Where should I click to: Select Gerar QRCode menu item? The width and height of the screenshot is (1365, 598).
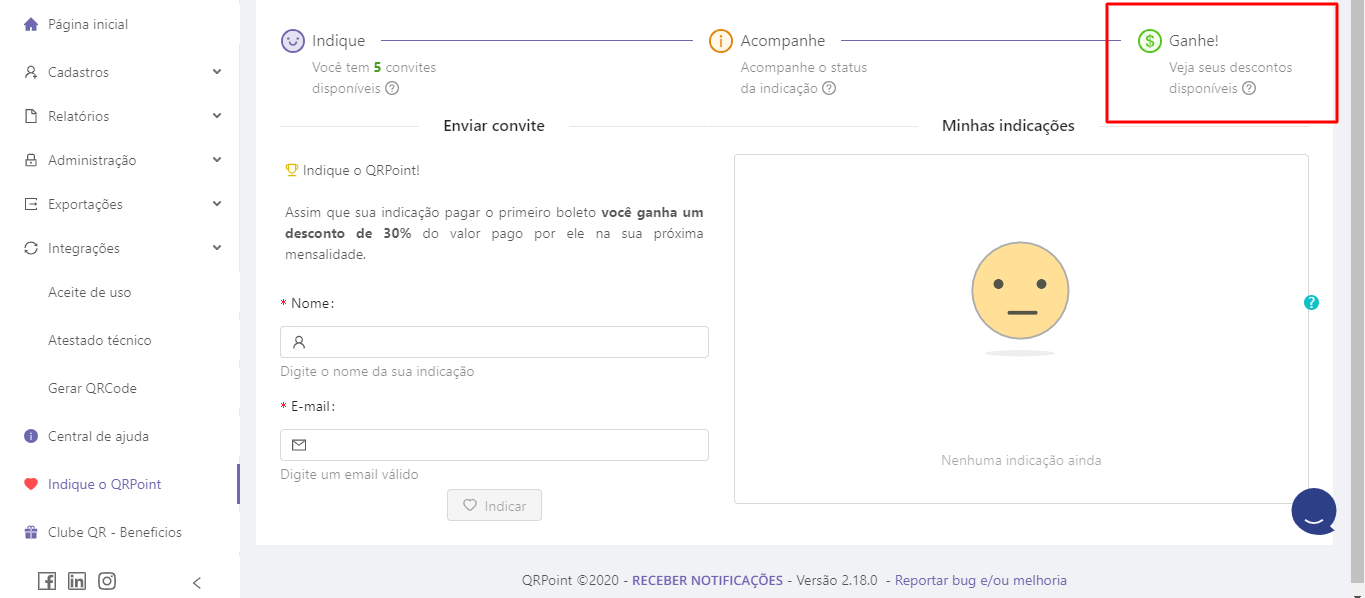(92, 388)
